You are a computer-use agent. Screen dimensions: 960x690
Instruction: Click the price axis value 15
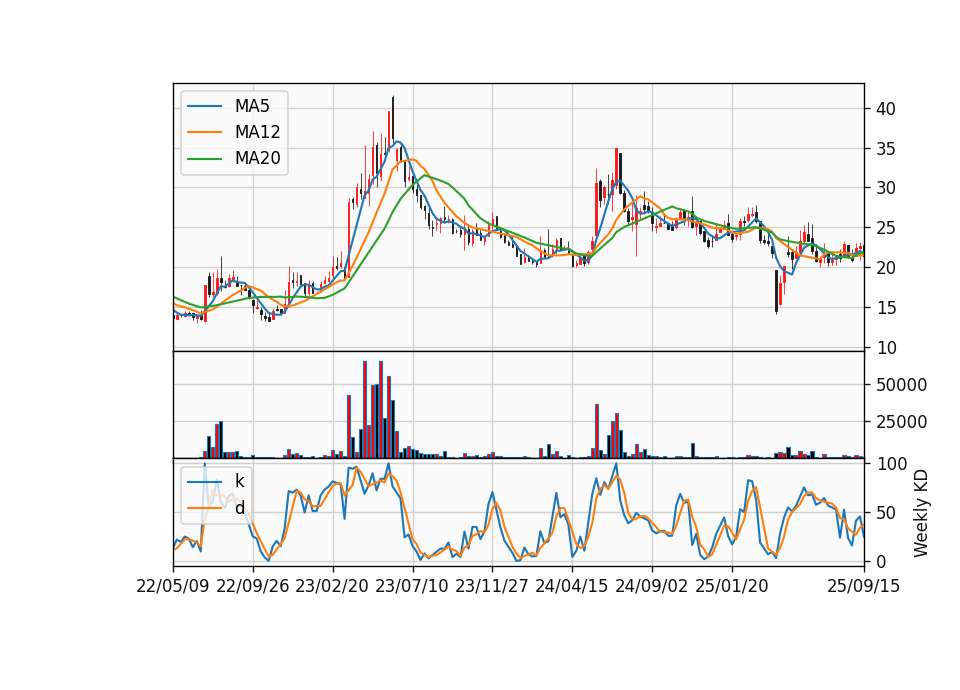coord(886,308)
